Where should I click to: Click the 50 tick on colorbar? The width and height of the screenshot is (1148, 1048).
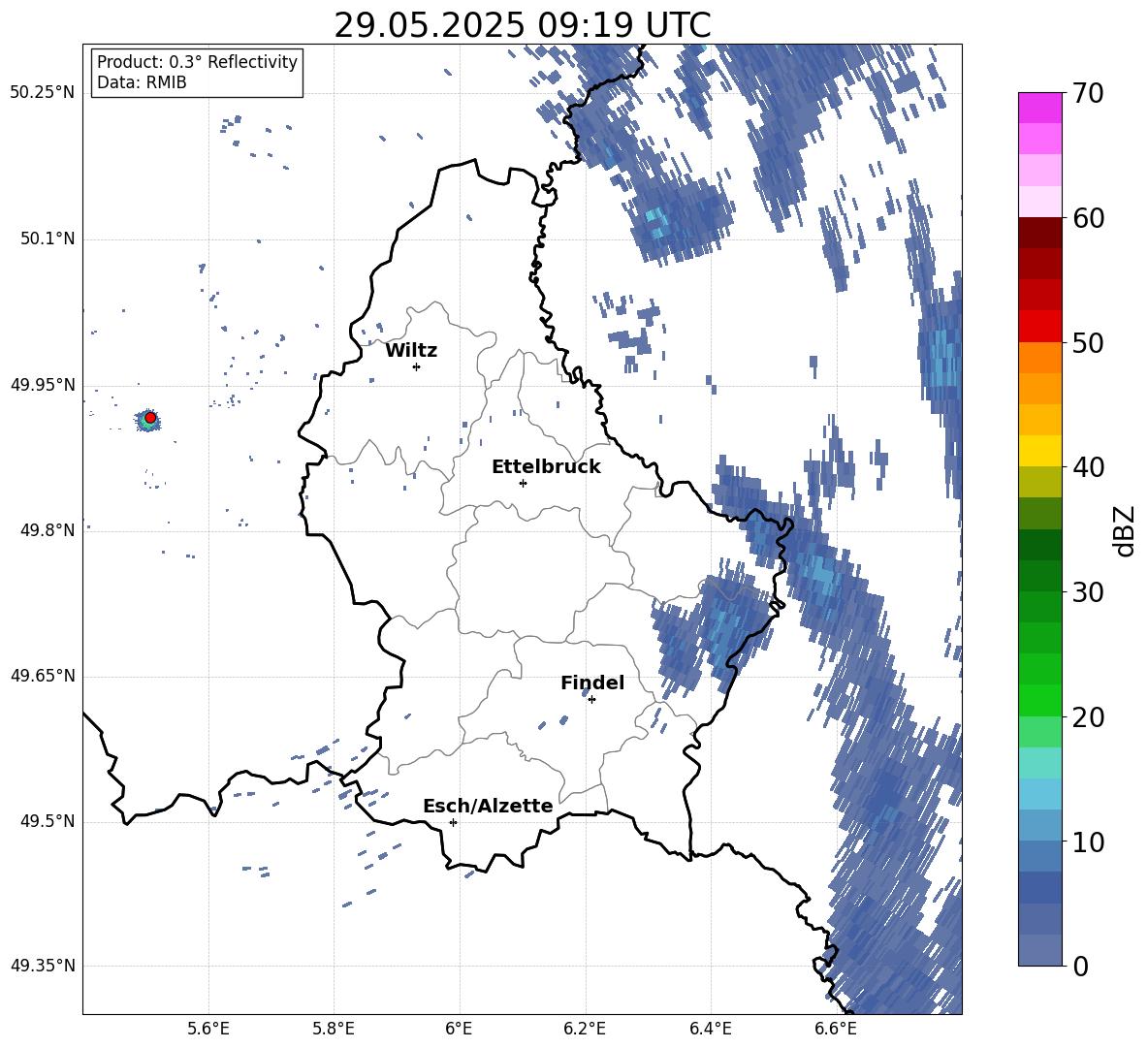pos(1088,342)
